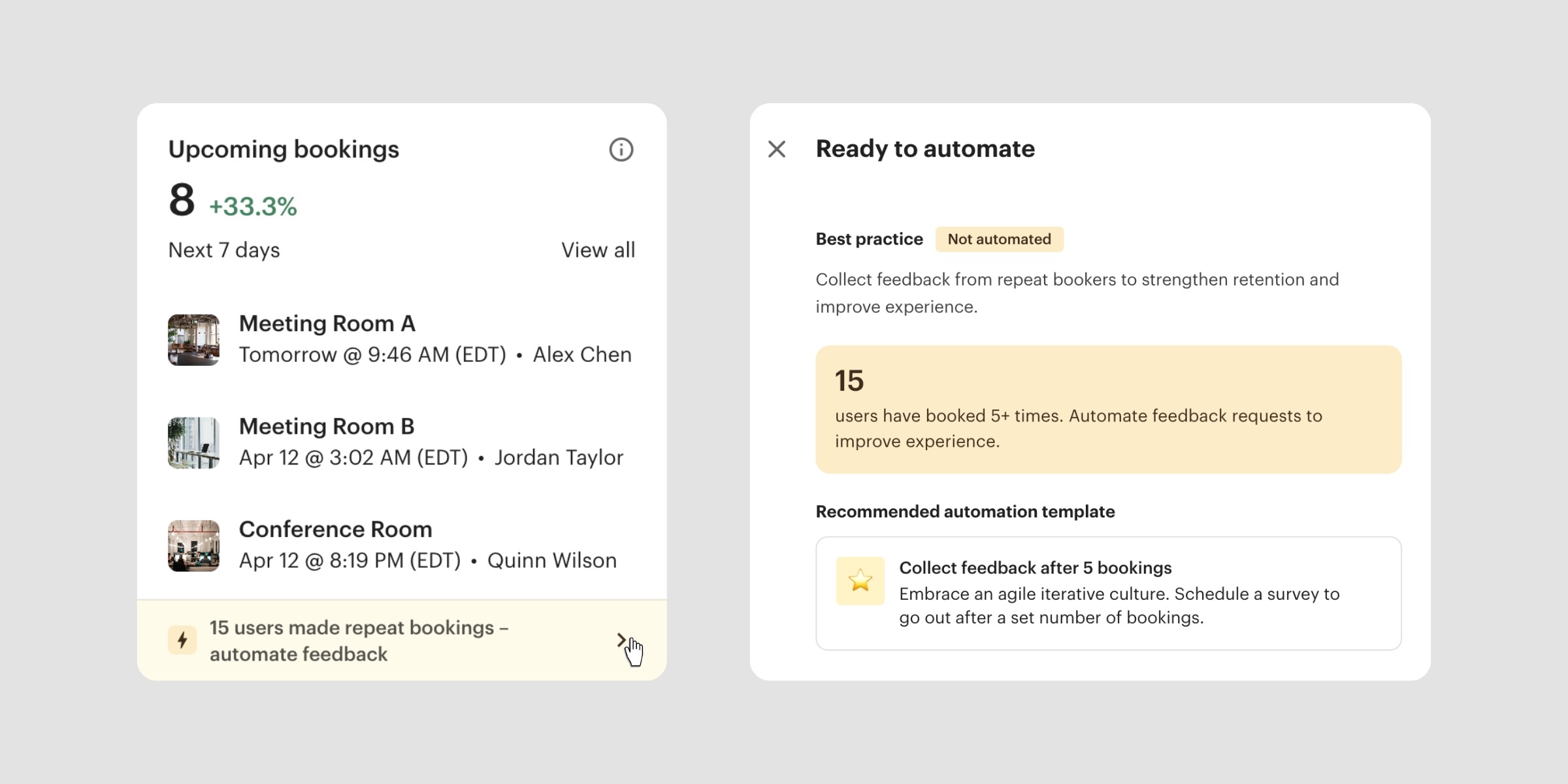Click the info icon beside Upcoming bookings
The height and width of the screenshot is (784, 1568).
pyautogui.click(x=621, y=150)
